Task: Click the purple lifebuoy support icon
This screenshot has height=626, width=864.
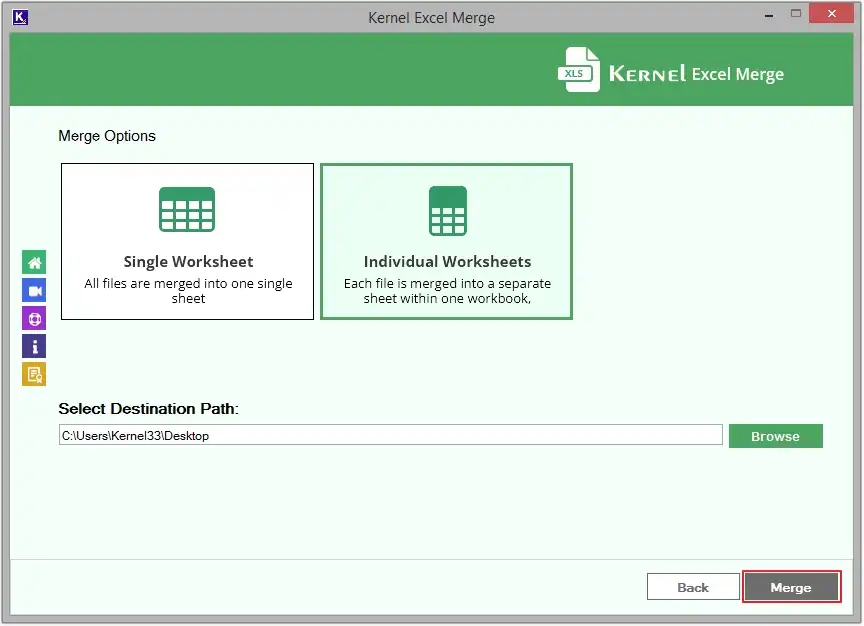Action: [x=34, y=319]
